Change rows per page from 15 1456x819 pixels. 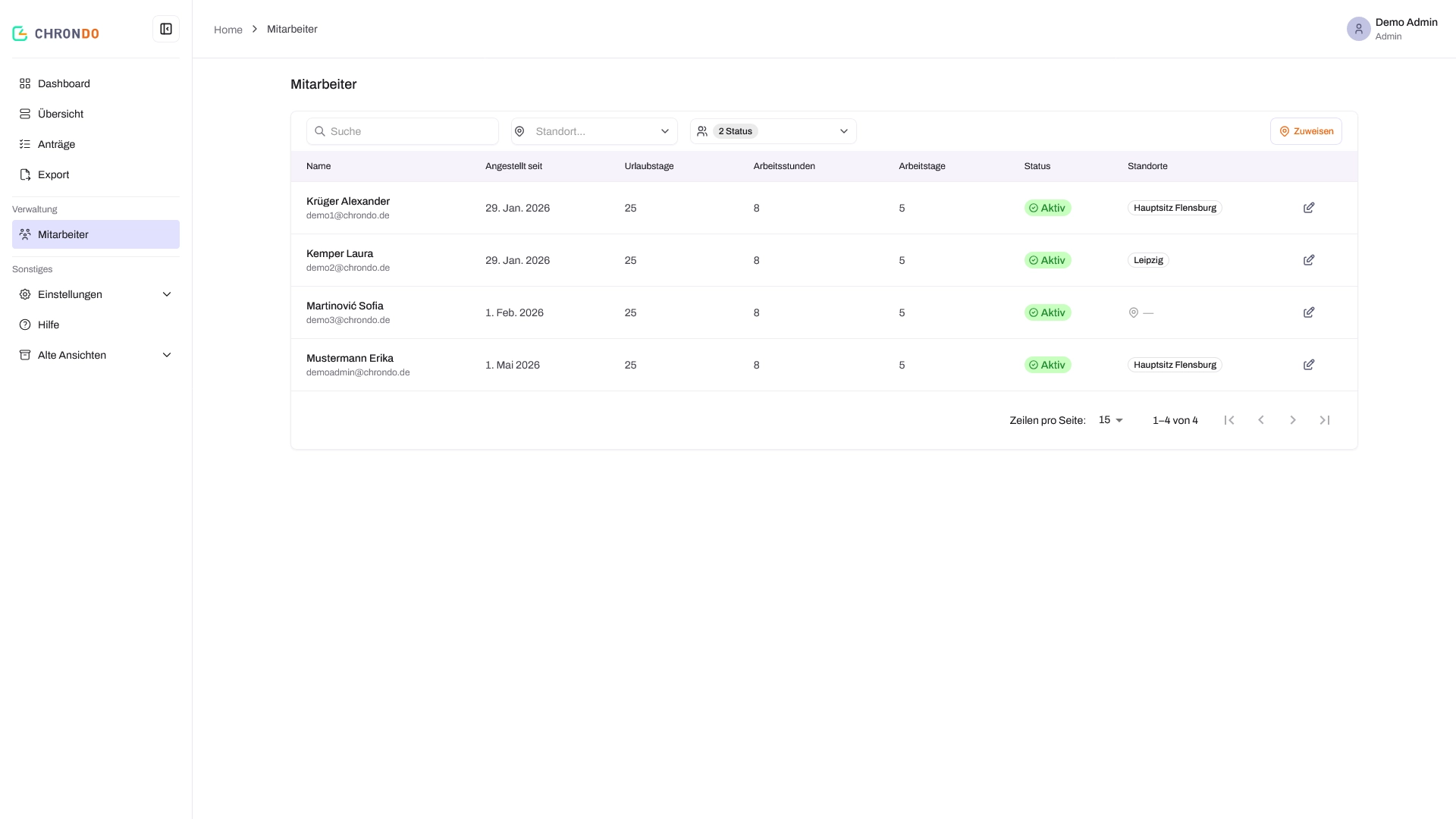click(x=1111, y=420)
